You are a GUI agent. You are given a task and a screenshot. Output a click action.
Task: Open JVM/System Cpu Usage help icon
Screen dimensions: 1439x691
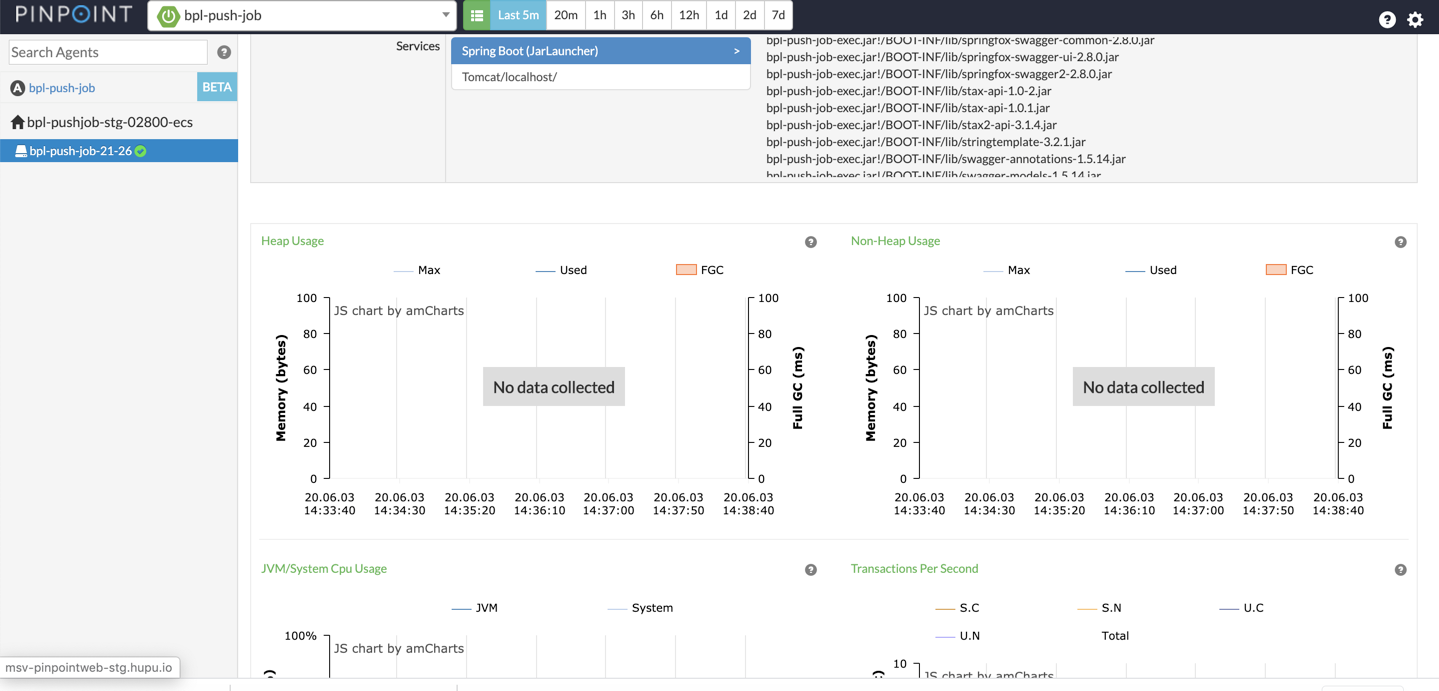(811, 570)
